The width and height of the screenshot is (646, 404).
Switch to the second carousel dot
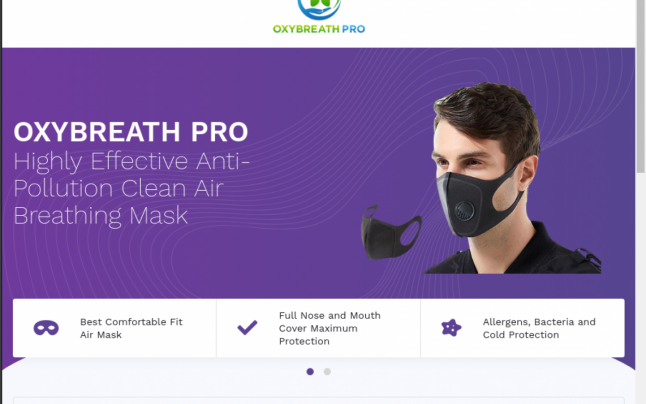327,371
